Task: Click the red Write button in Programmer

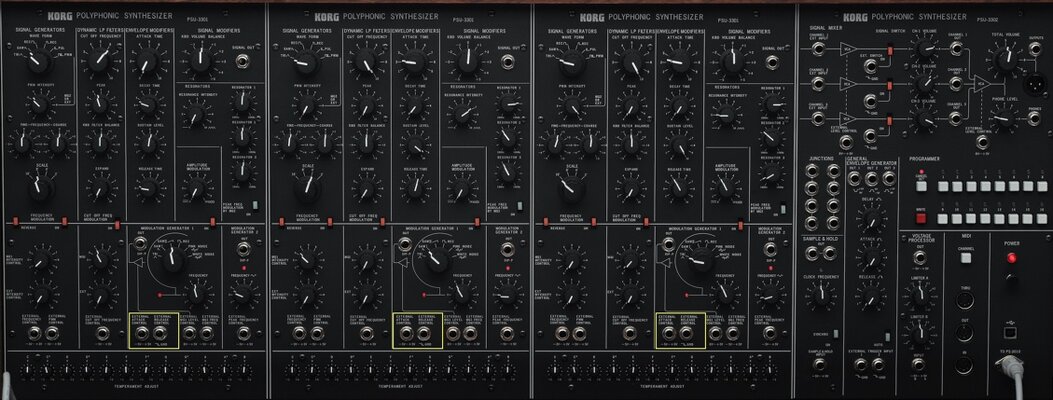Action: click(x=921, y=218)
